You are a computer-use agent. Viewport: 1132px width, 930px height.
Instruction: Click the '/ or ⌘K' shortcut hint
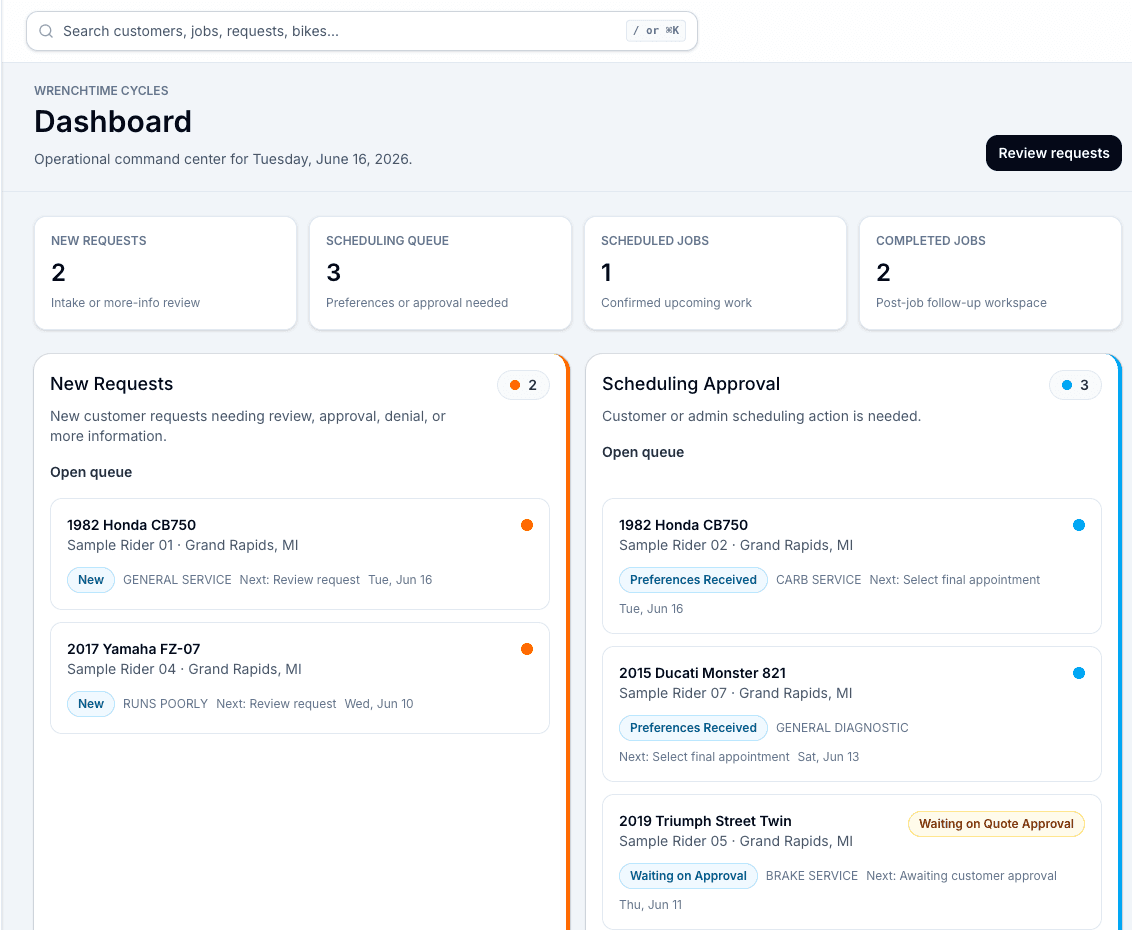pos(656,30)
